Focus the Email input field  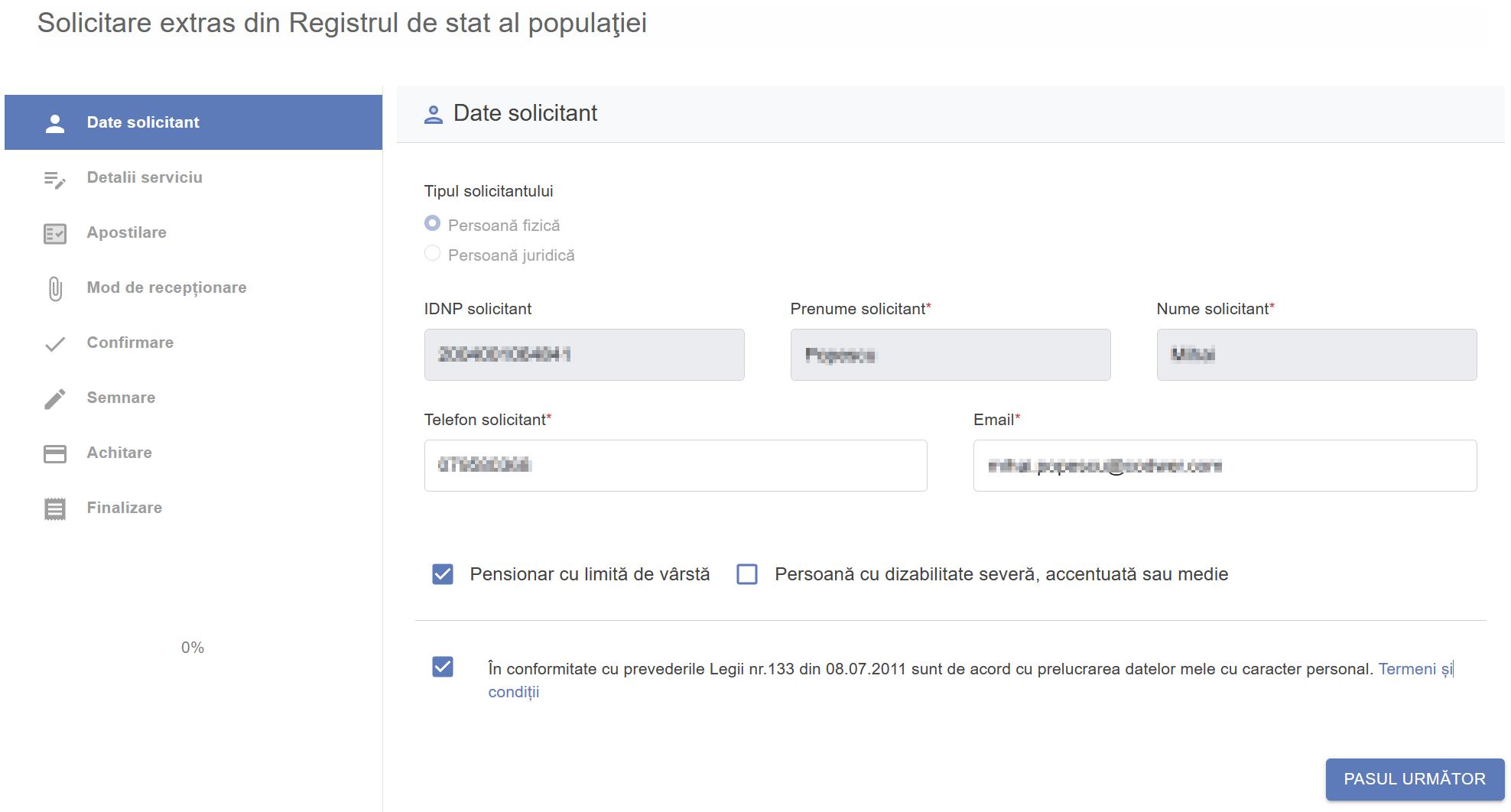coord(1225,466)
